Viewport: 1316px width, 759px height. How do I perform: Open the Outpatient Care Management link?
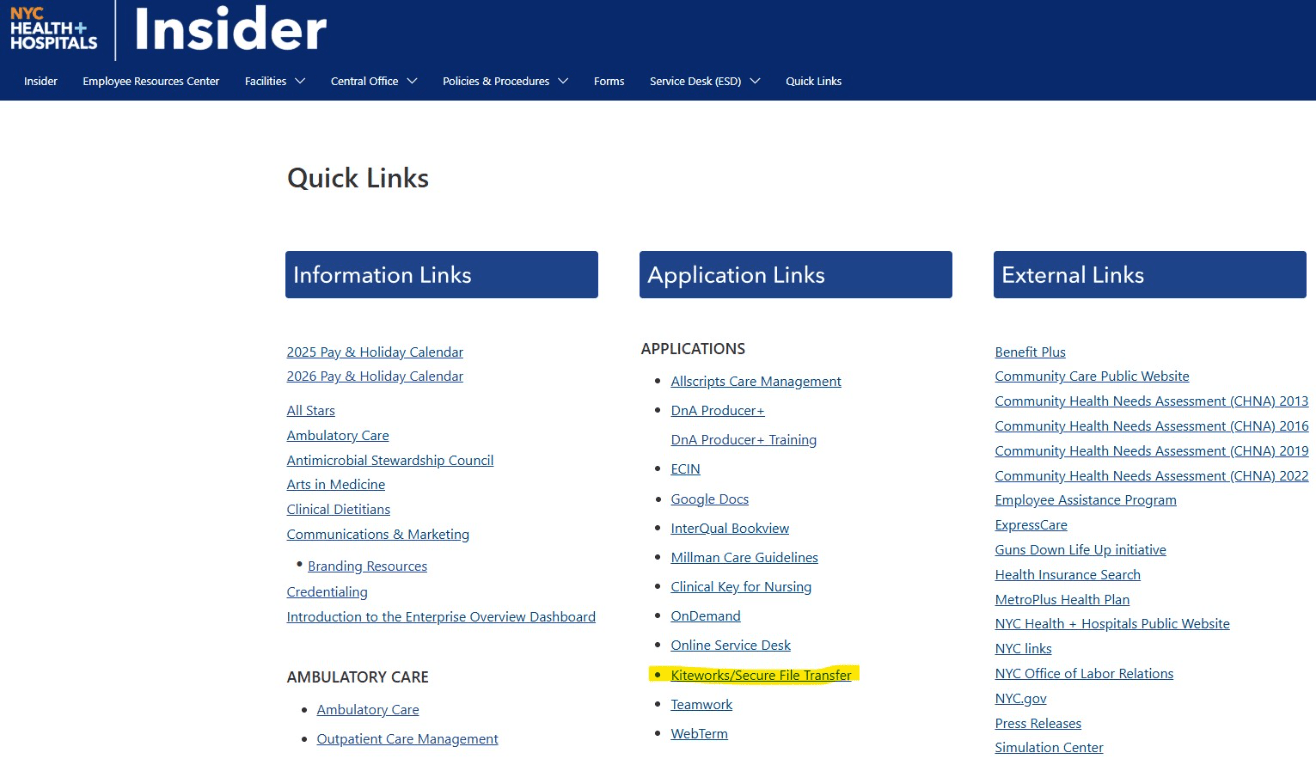pos(407,739)
